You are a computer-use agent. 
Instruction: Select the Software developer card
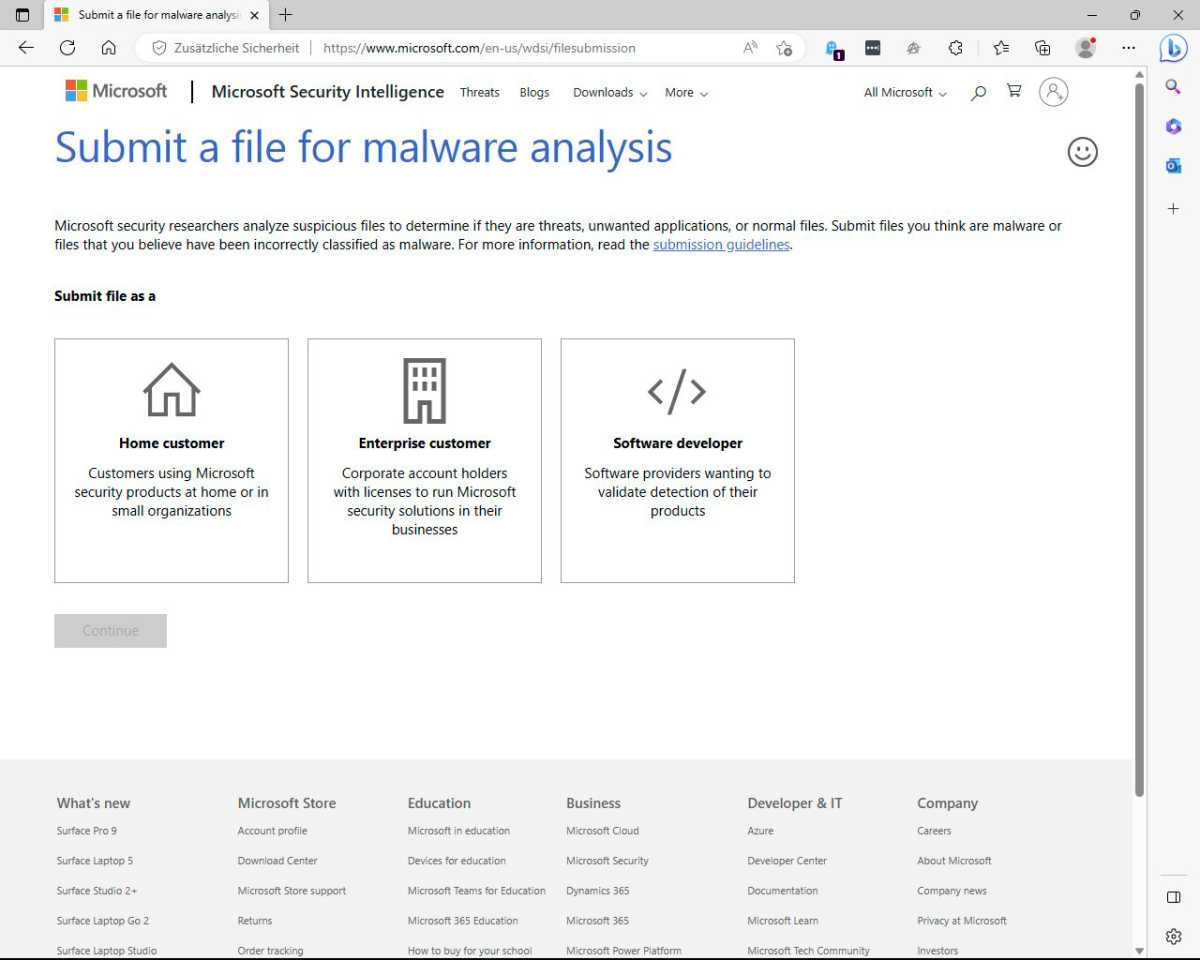point(678,461)
